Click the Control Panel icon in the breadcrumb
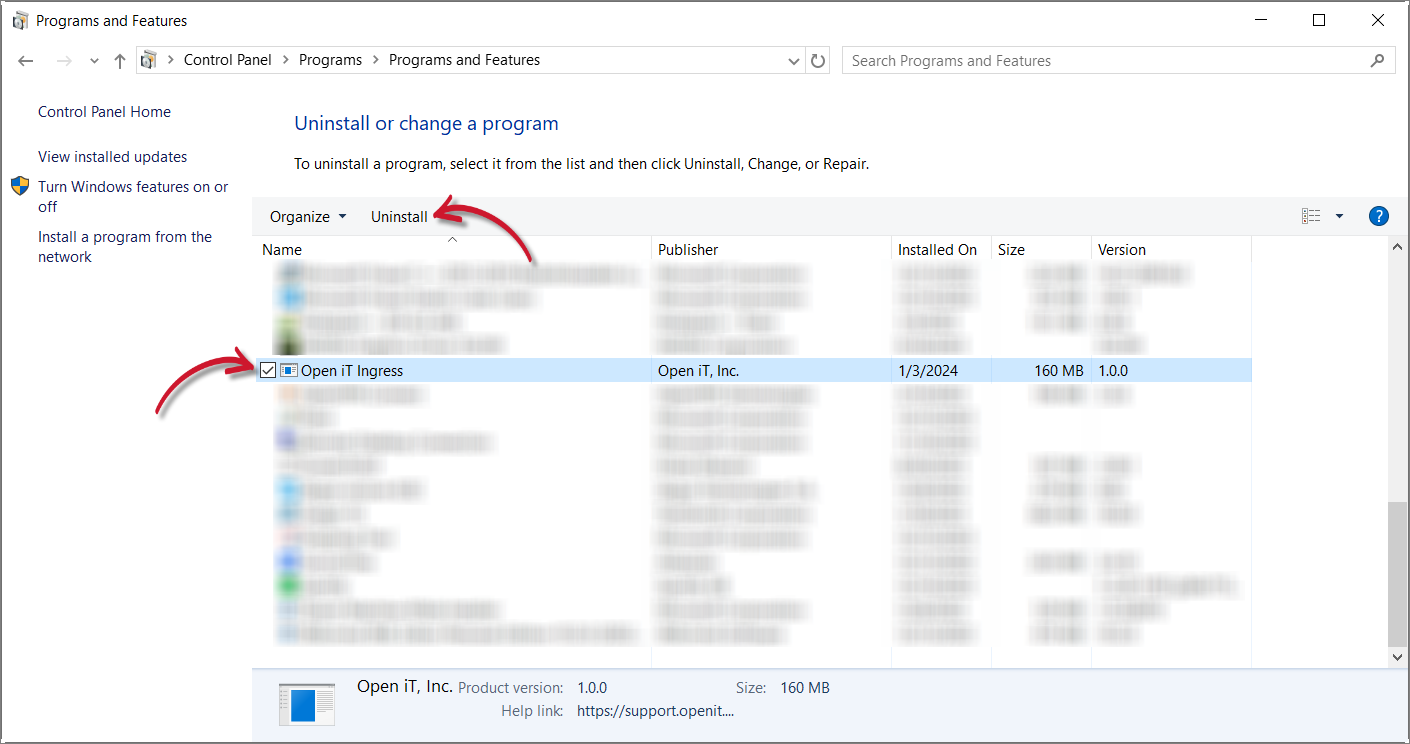This screenshot has height=744, width=1410. pyautogui.click(x=150, y=60)
